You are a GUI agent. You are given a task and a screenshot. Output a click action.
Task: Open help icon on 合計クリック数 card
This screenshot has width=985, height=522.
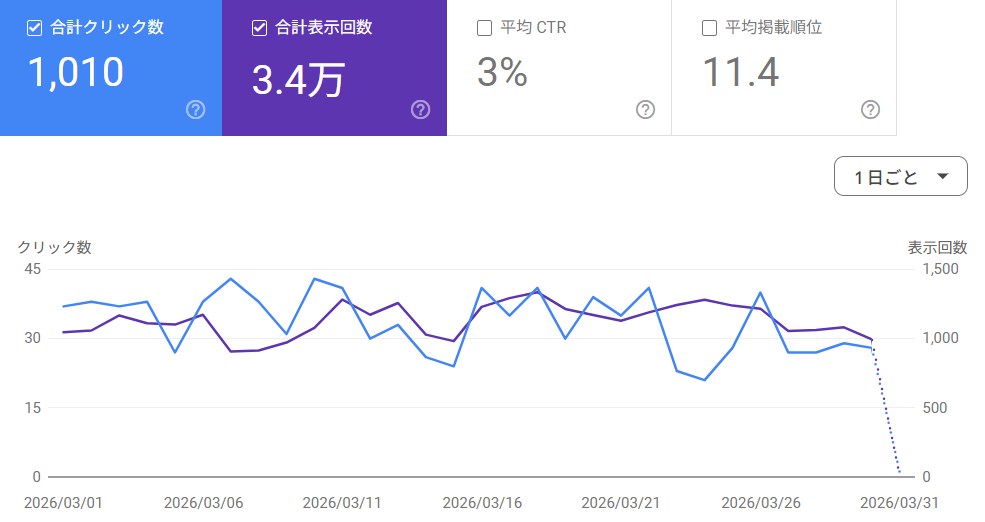pyautogui.click(x=196, y=110)
